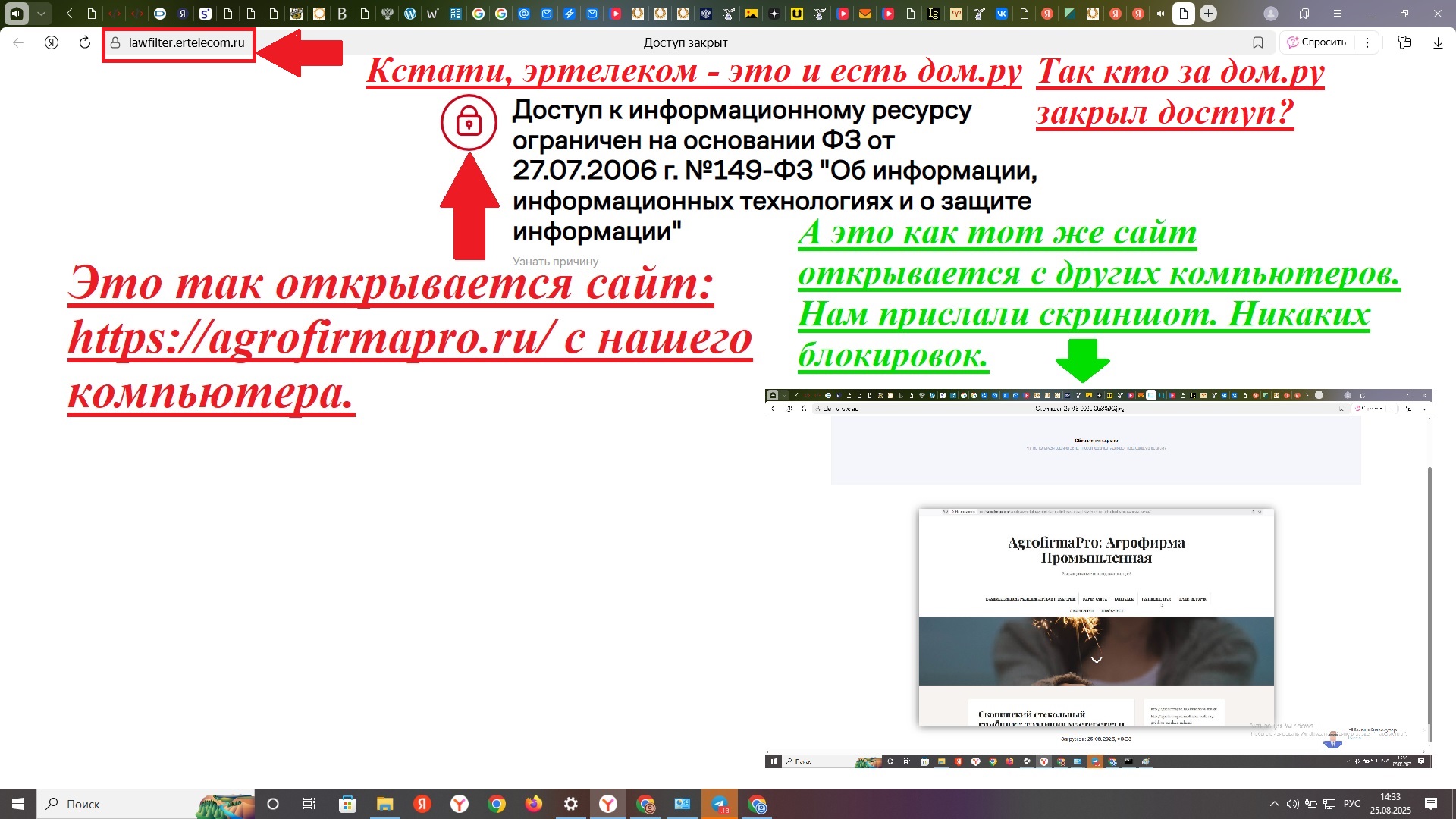
Task: Switch to the green triangle tab
Action: (x=1070, y=14)
